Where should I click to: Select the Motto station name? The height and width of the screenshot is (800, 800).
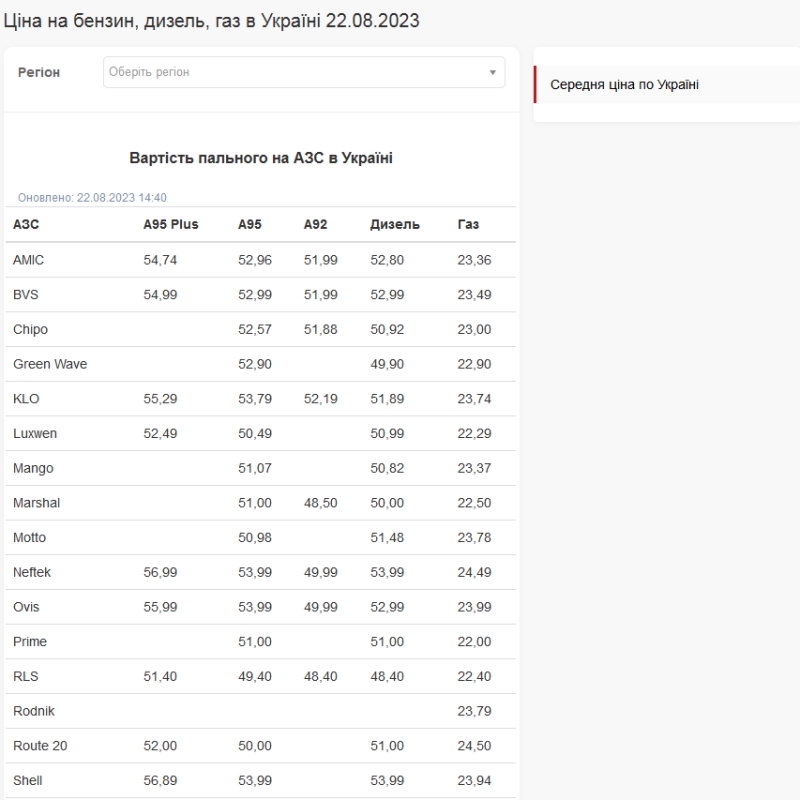30,538
